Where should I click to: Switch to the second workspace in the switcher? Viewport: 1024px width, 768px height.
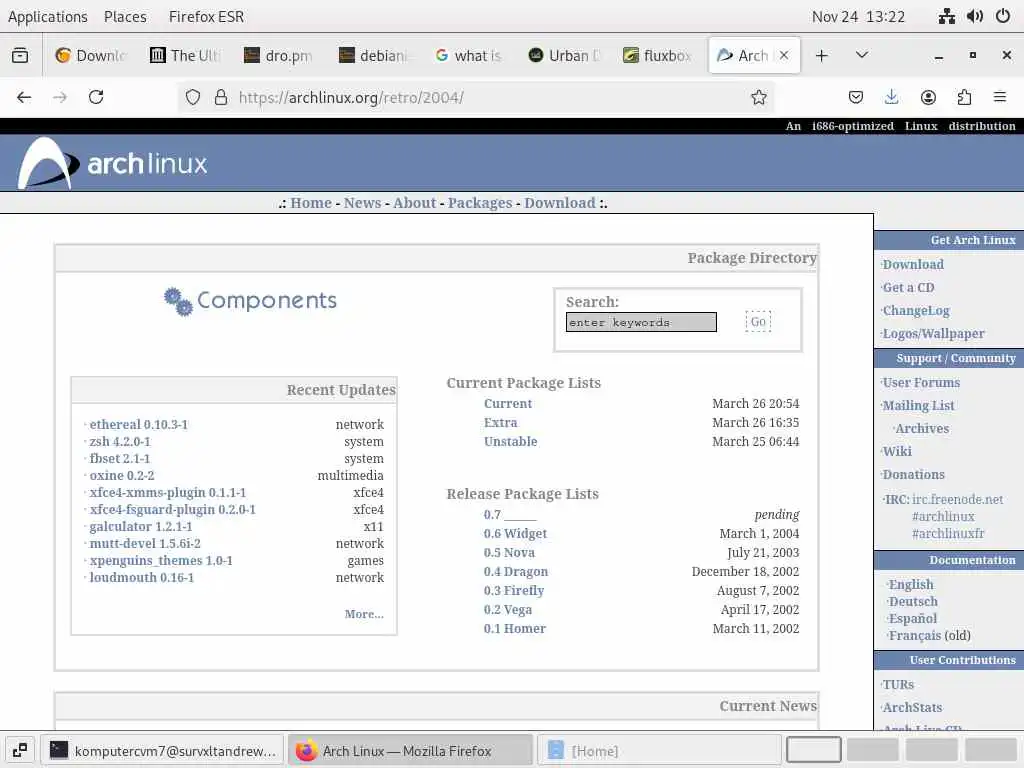click(872, 750)
